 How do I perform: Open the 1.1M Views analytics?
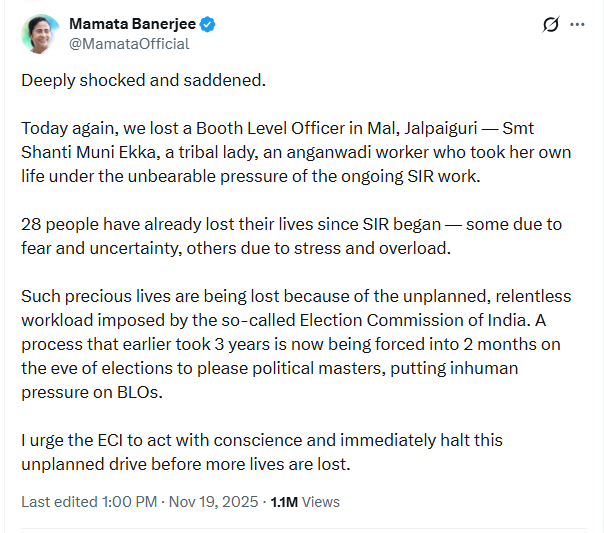click(x=305, y=502)
